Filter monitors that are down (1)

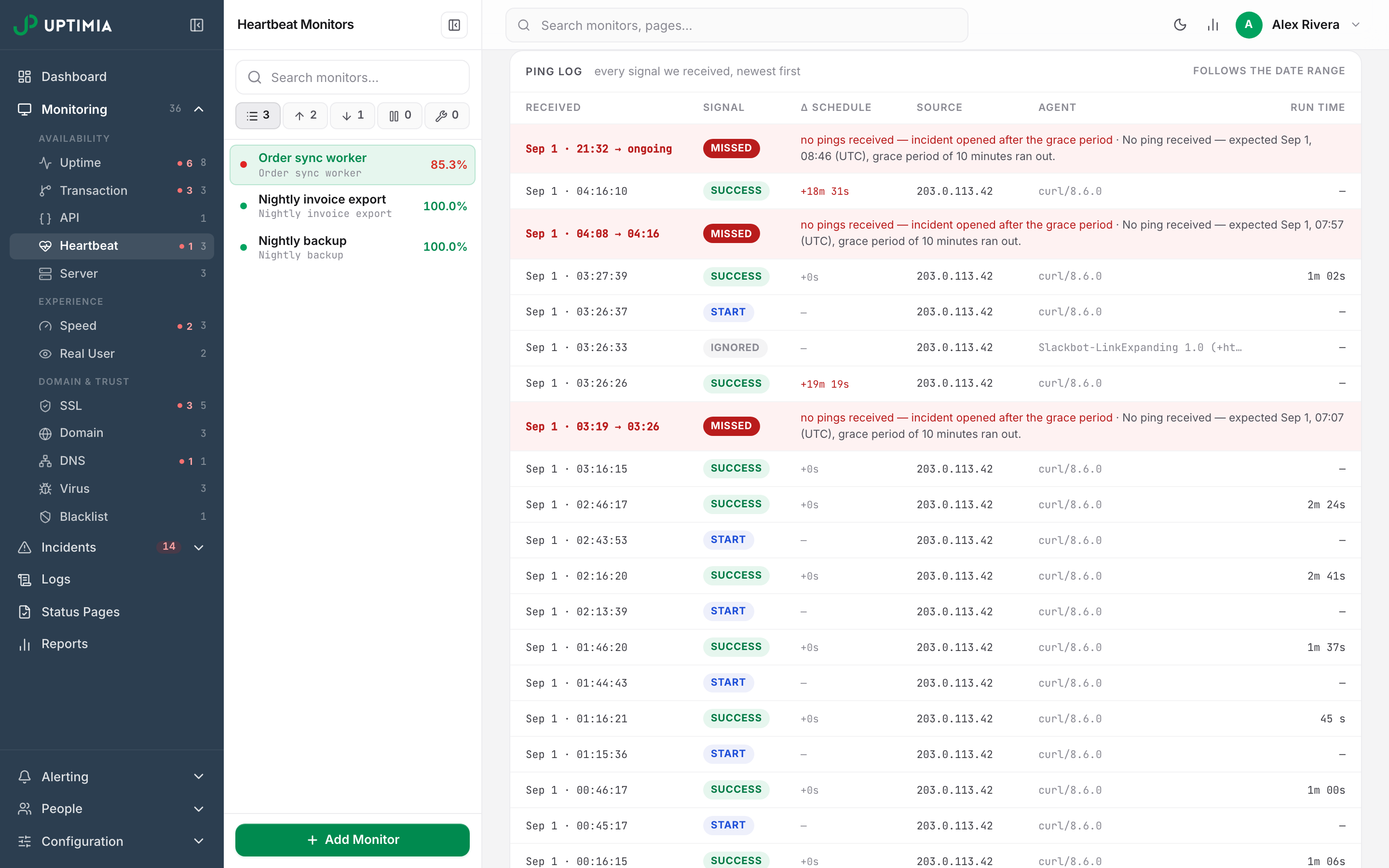click(x=353, y=115)
